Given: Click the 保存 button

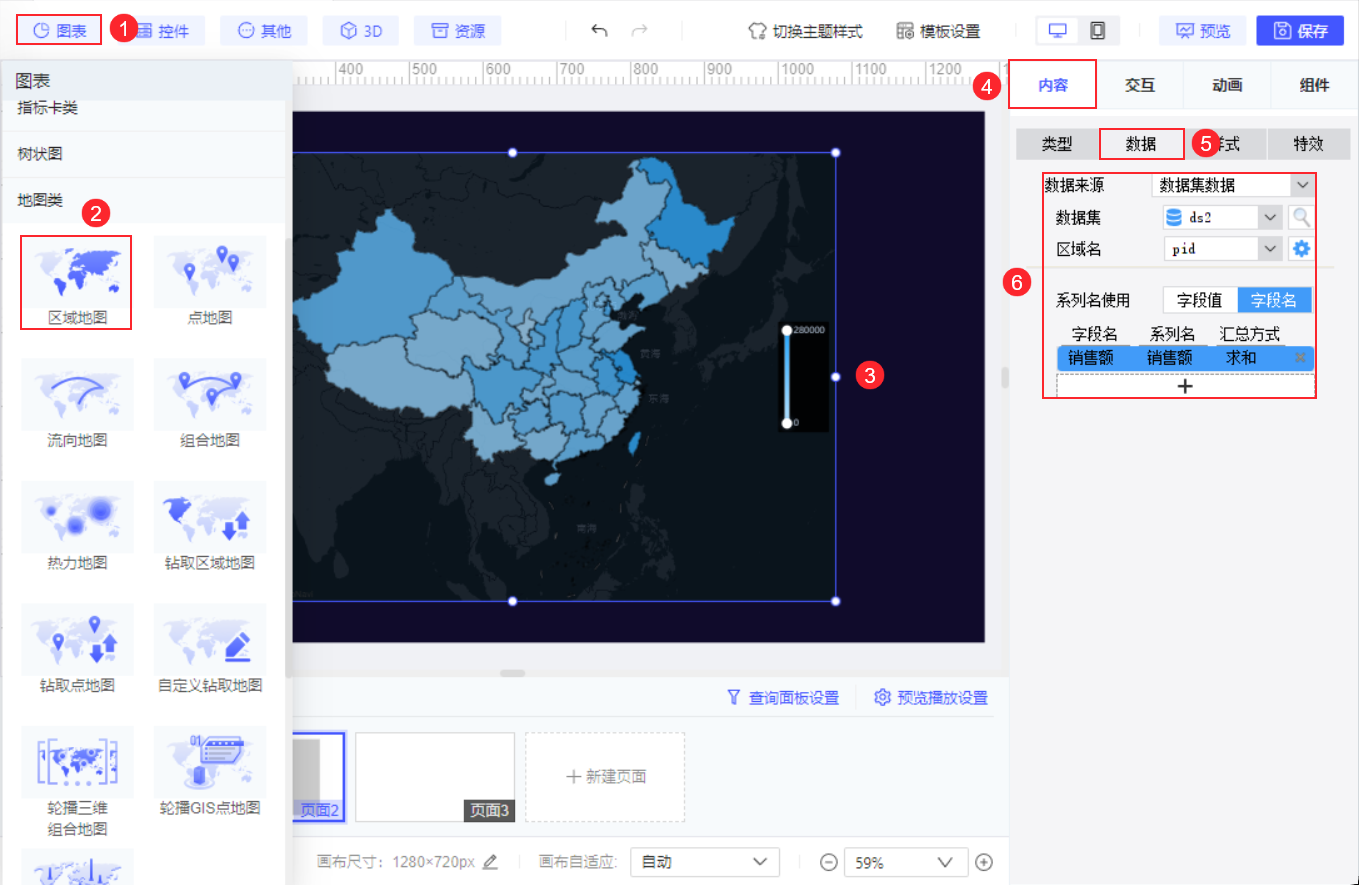Looking at the screenshot, I should (x=1300, y=31).
